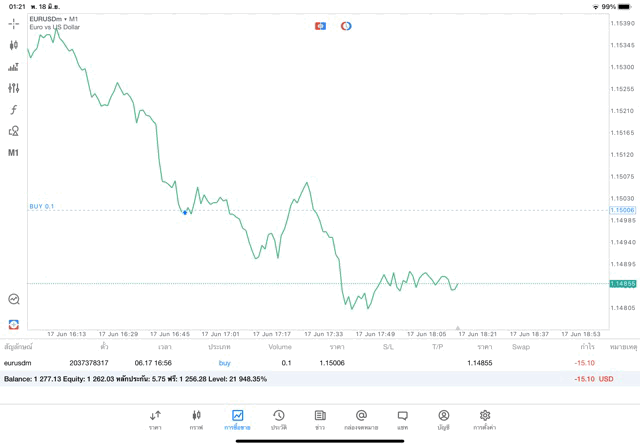
Task: Expand the EURUSDm symbol dropdown
Action: [54, 18]
